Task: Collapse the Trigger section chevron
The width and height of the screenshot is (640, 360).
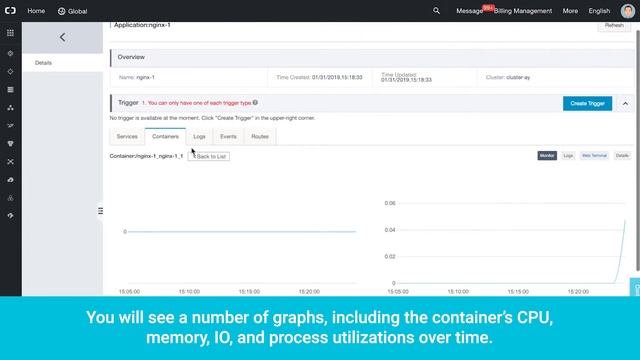Action: pos(625,104)
